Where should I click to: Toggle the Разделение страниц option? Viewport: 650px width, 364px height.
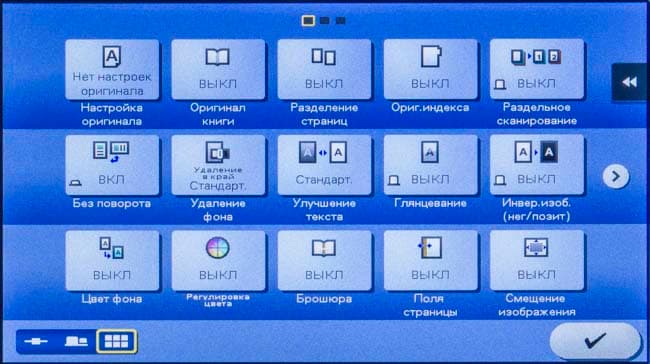point(324,70)
